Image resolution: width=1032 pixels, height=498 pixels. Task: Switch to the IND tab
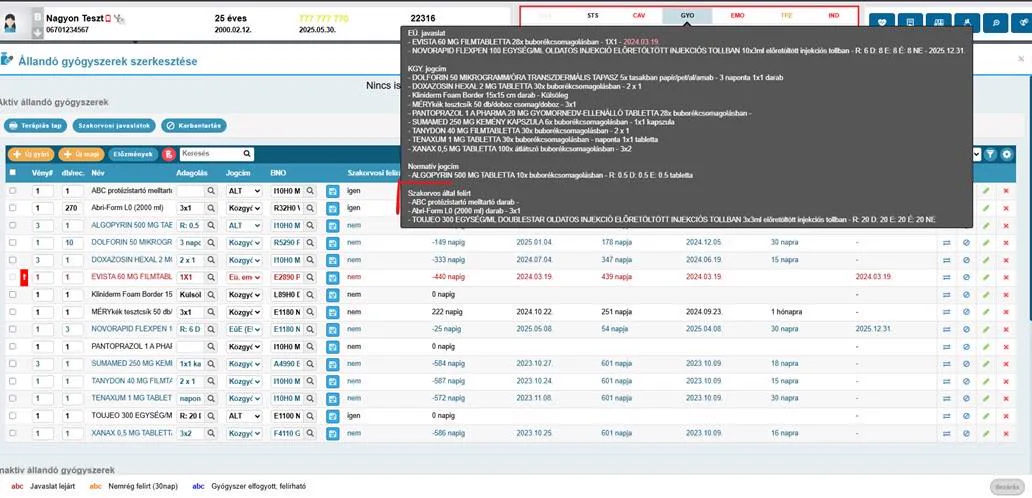[834, 15]
